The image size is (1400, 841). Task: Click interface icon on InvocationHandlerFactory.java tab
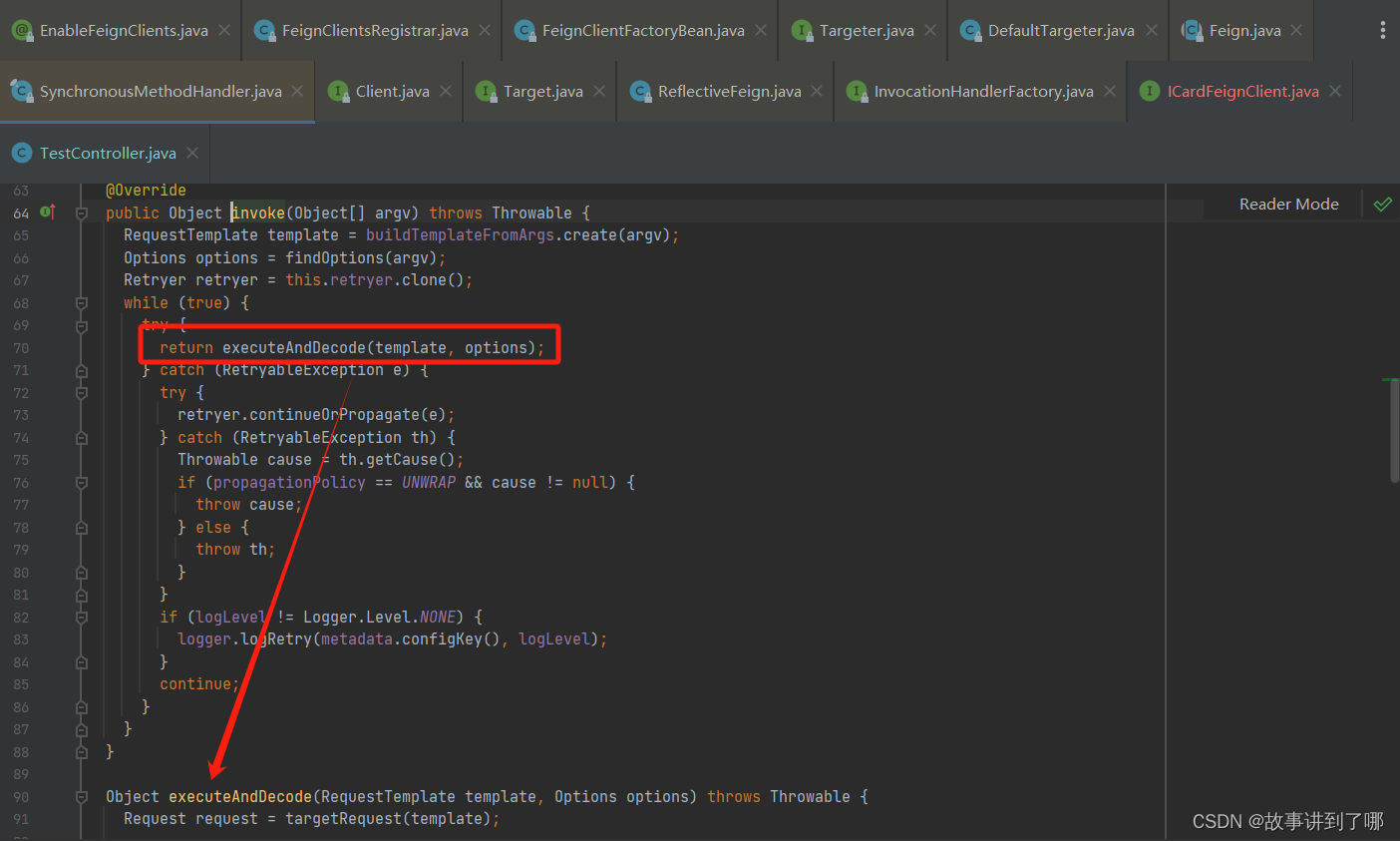857,92
